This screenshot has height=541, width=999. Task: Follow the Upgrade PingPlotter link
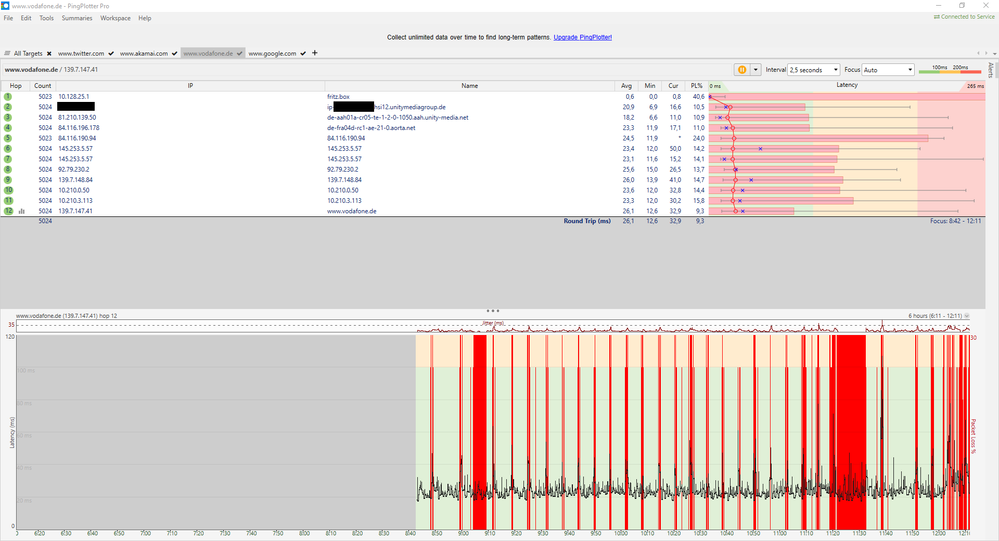[582, 38]
